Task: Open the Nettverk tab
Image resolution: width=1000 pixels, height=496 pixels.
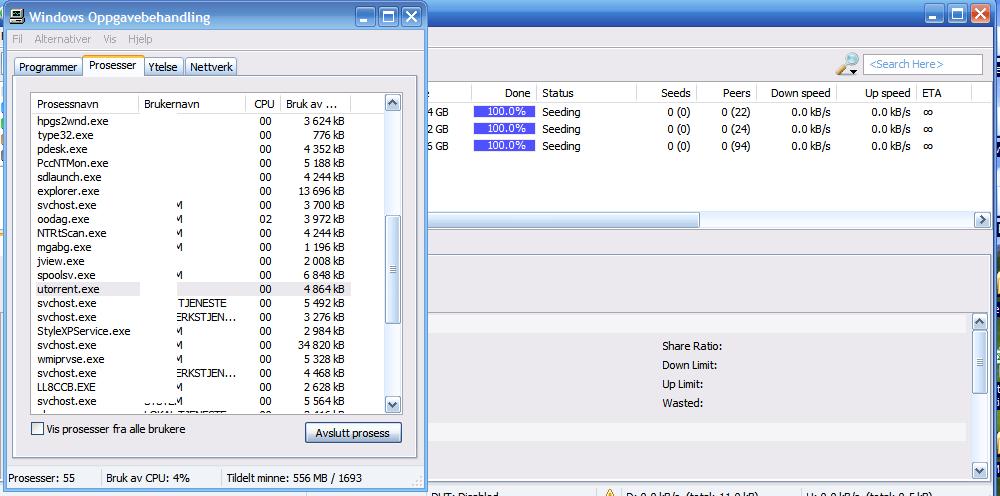Action: point(212,67)
